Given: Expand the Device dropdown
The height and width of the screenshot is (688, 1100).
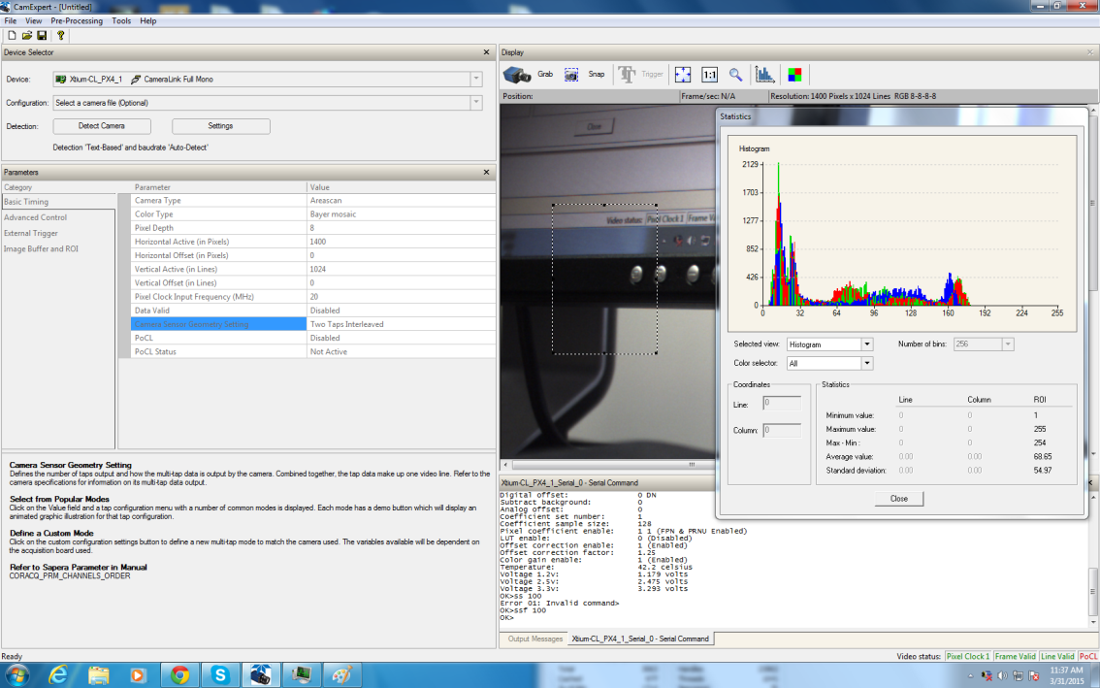Looking at the screenshot, I should pyautogui.click(x=476, y=79).
